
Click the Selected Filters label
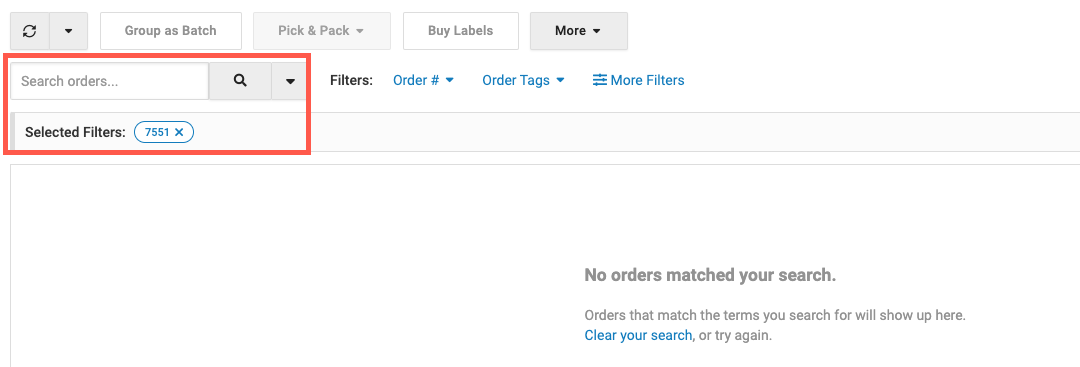click(x=75, y=132)
